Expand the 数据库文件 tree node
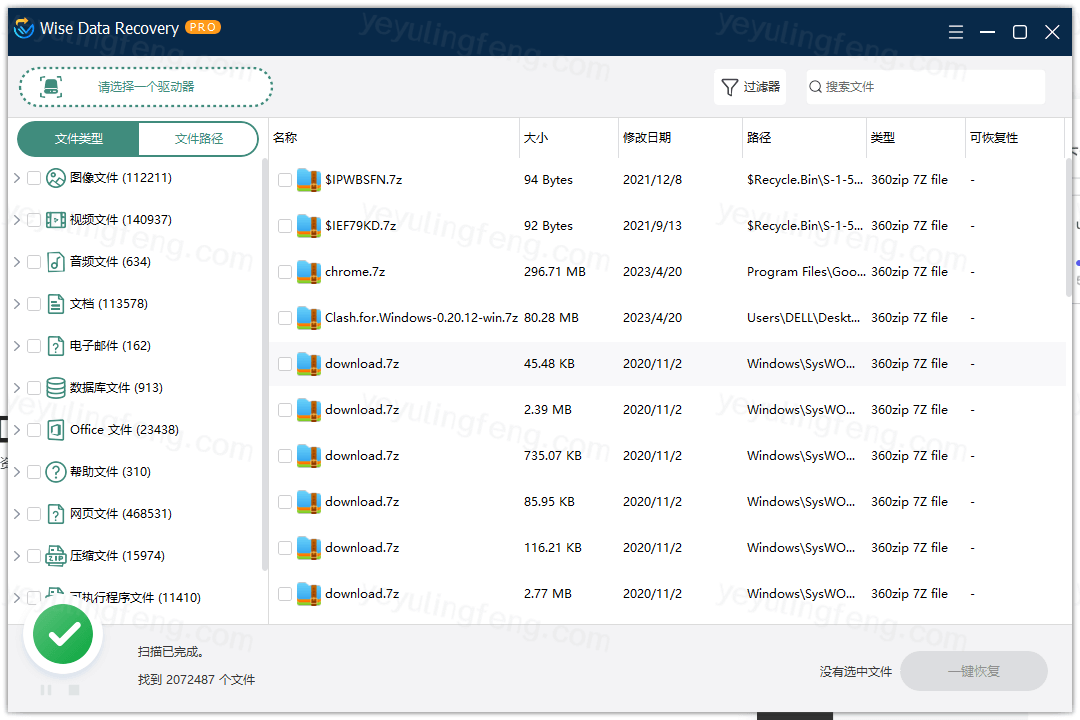The image size is (1080, 720). coord(17,388)
